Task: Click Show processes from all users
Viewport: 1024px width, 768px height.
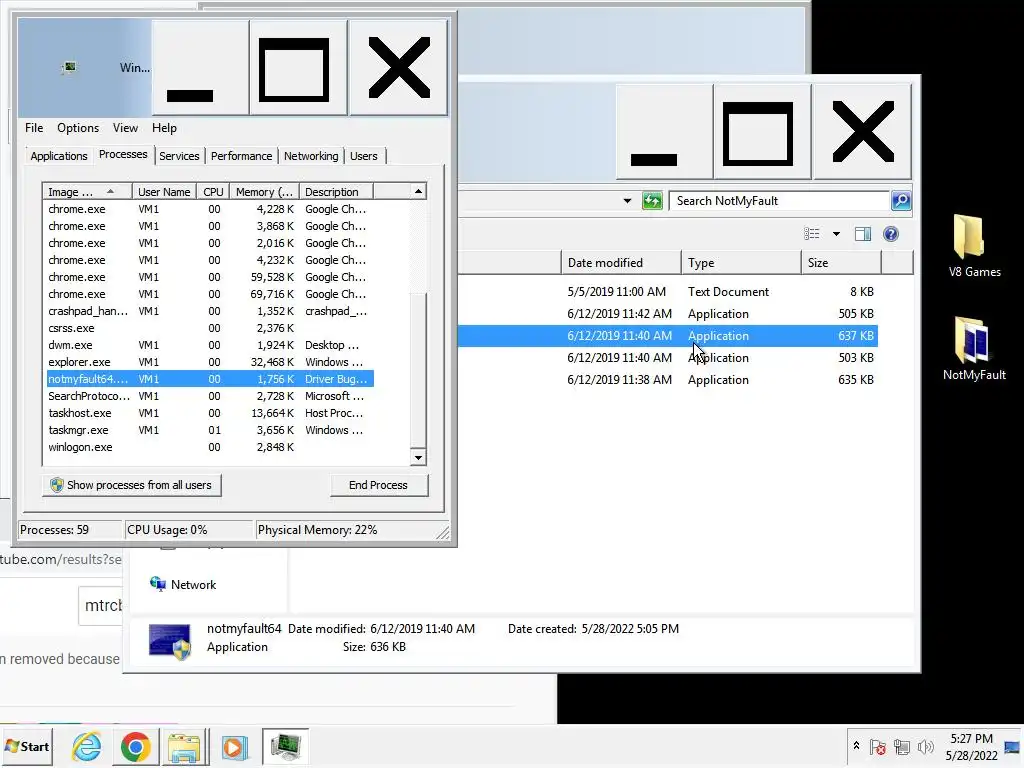Action: click(x=131, y=485)
